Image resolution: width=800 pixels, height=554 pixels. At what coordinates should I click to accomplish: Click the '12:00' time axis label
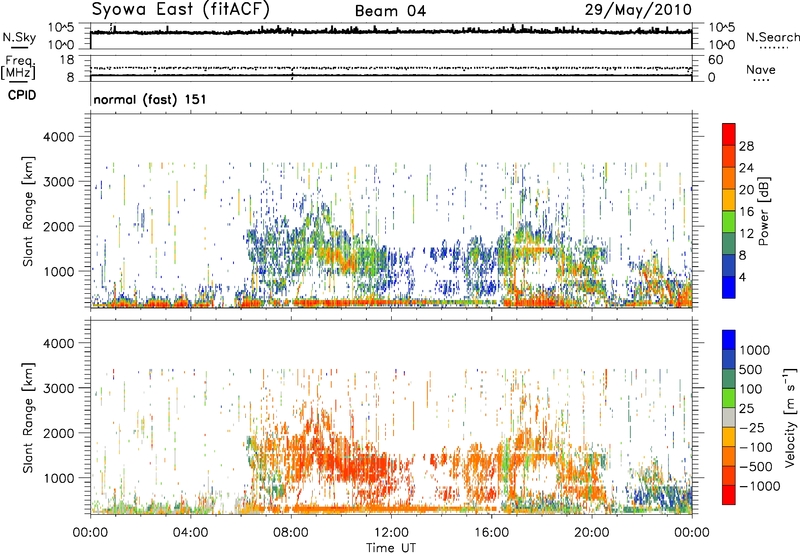pyautogui.click(x=391, y=533)
